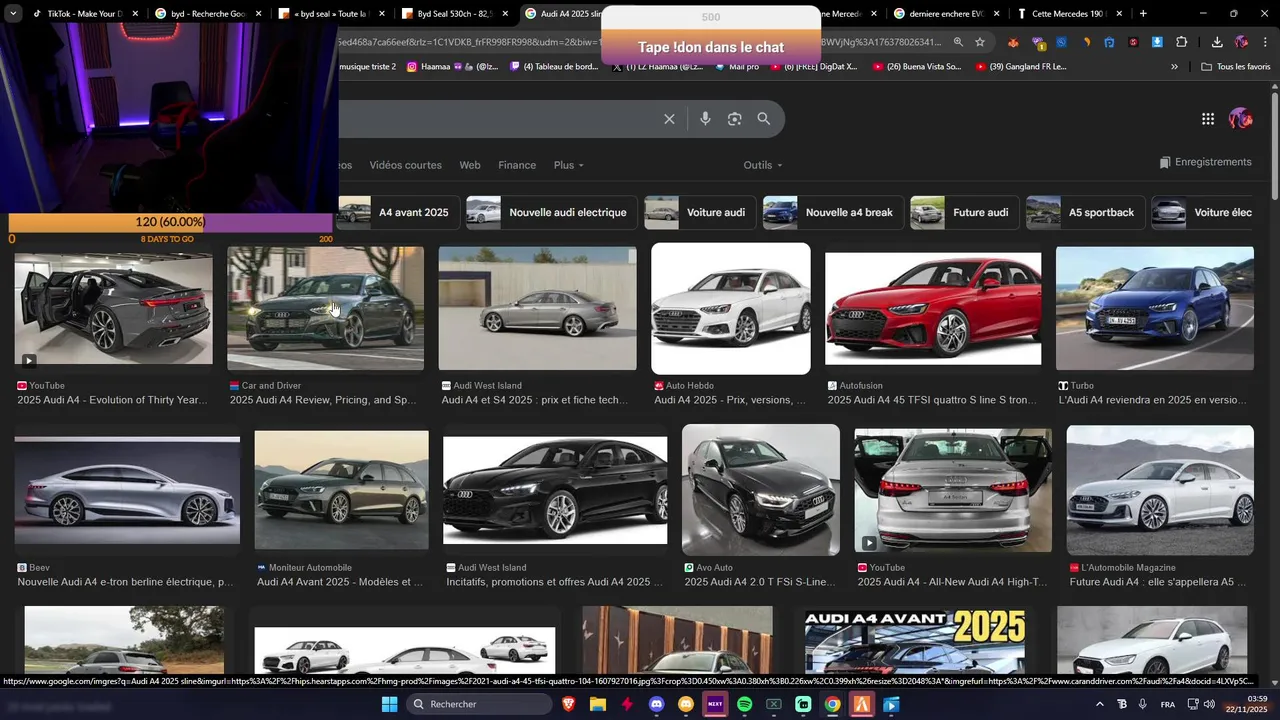This screenshot has width=1280, height=720.
Task: Open the highlighted orange taskbar app
Action: click(862, 704)
